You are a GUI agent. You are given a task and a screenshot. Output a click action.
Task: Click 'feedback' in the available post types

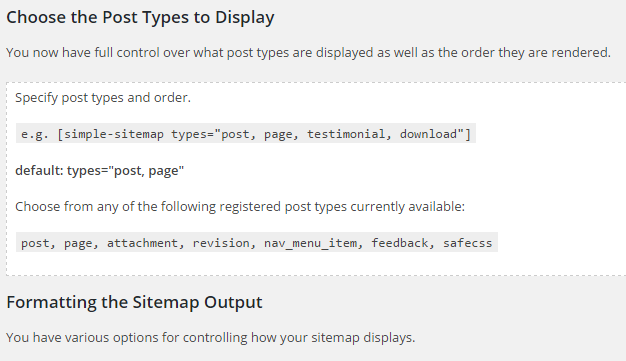click(402, 243)
